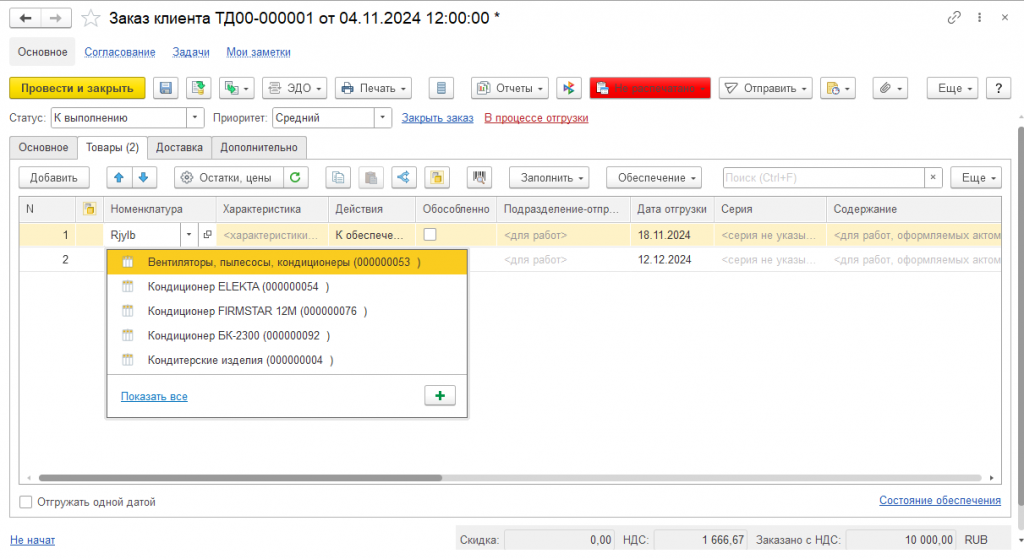Click the question mark help button
This screenshot has height=559, width=1024.
coord(999,88)
